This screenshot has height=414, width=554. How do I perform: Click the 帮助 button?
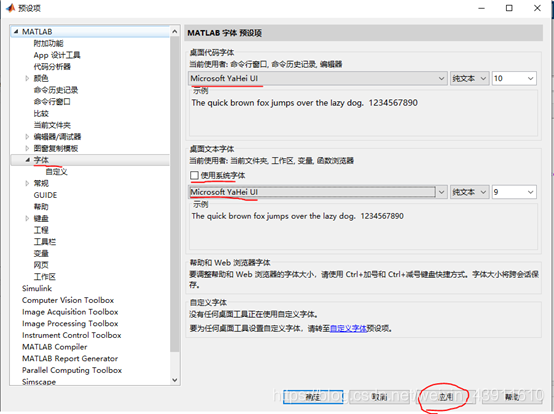point(512,397)
